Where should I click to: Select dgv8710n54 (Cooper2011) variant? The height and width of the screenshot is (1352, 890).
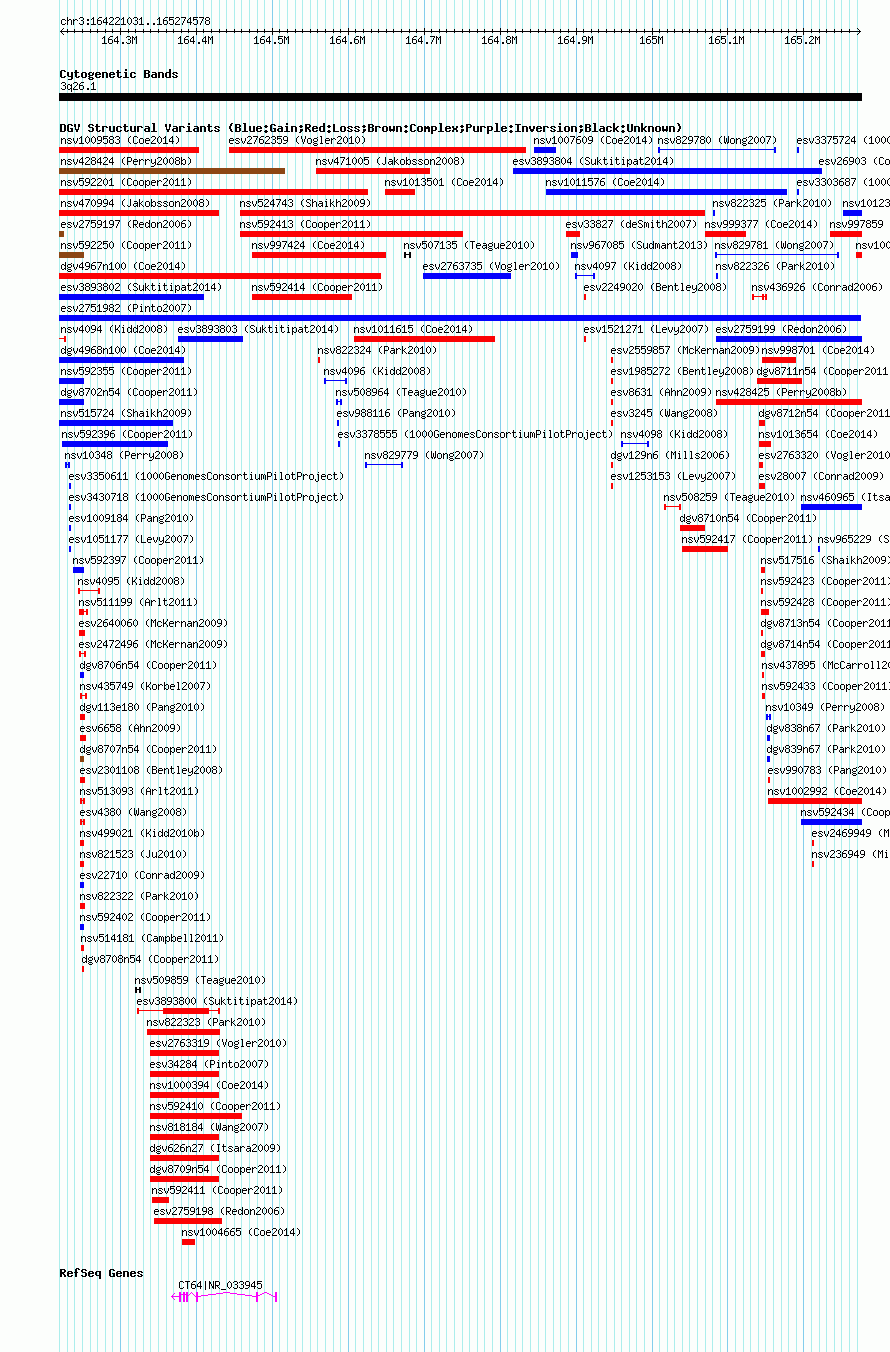tap(748, 518)
